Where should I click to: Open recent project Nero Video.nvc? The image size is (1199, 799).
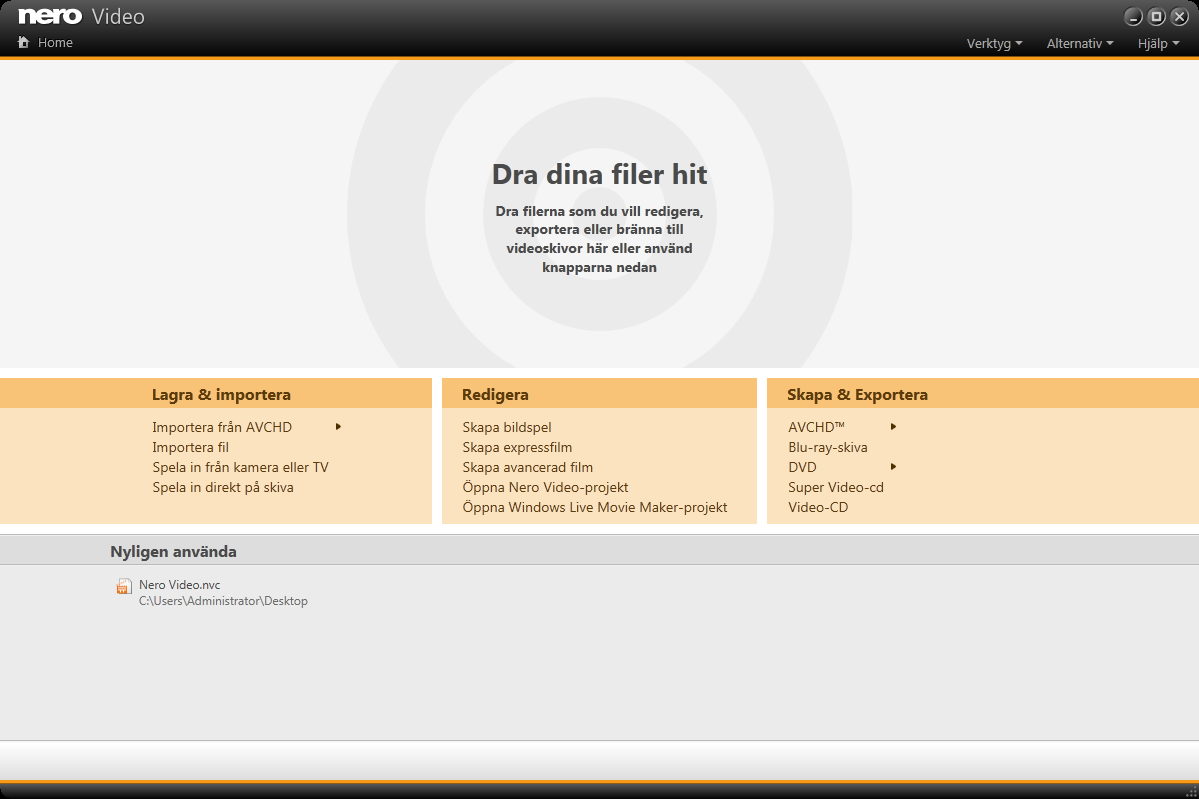(180, 585)
